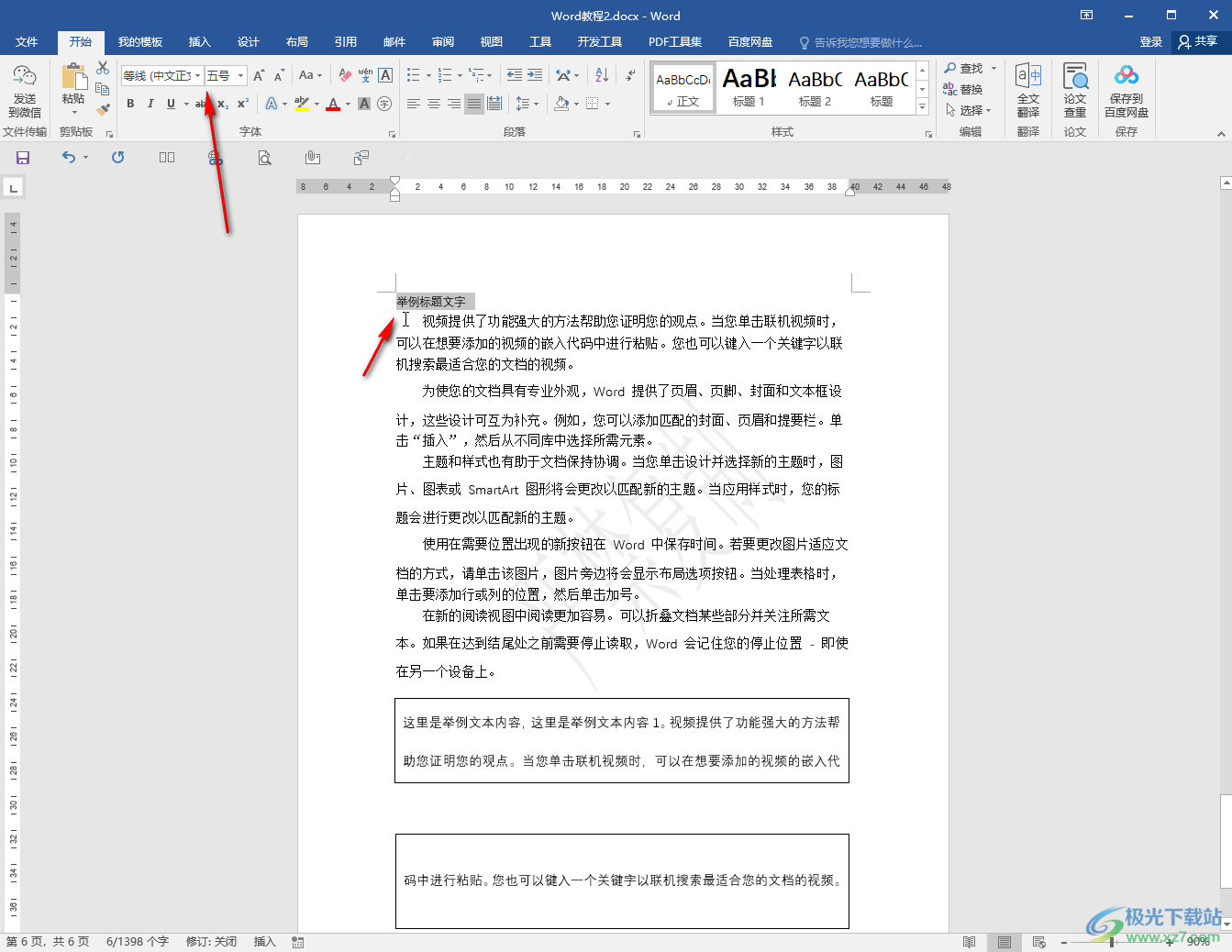Viewport: 1232px width, 952px height.
Task: Click the Redo/Repeat arrow icon
Action: pyautogui.click(x=117, y=158)
